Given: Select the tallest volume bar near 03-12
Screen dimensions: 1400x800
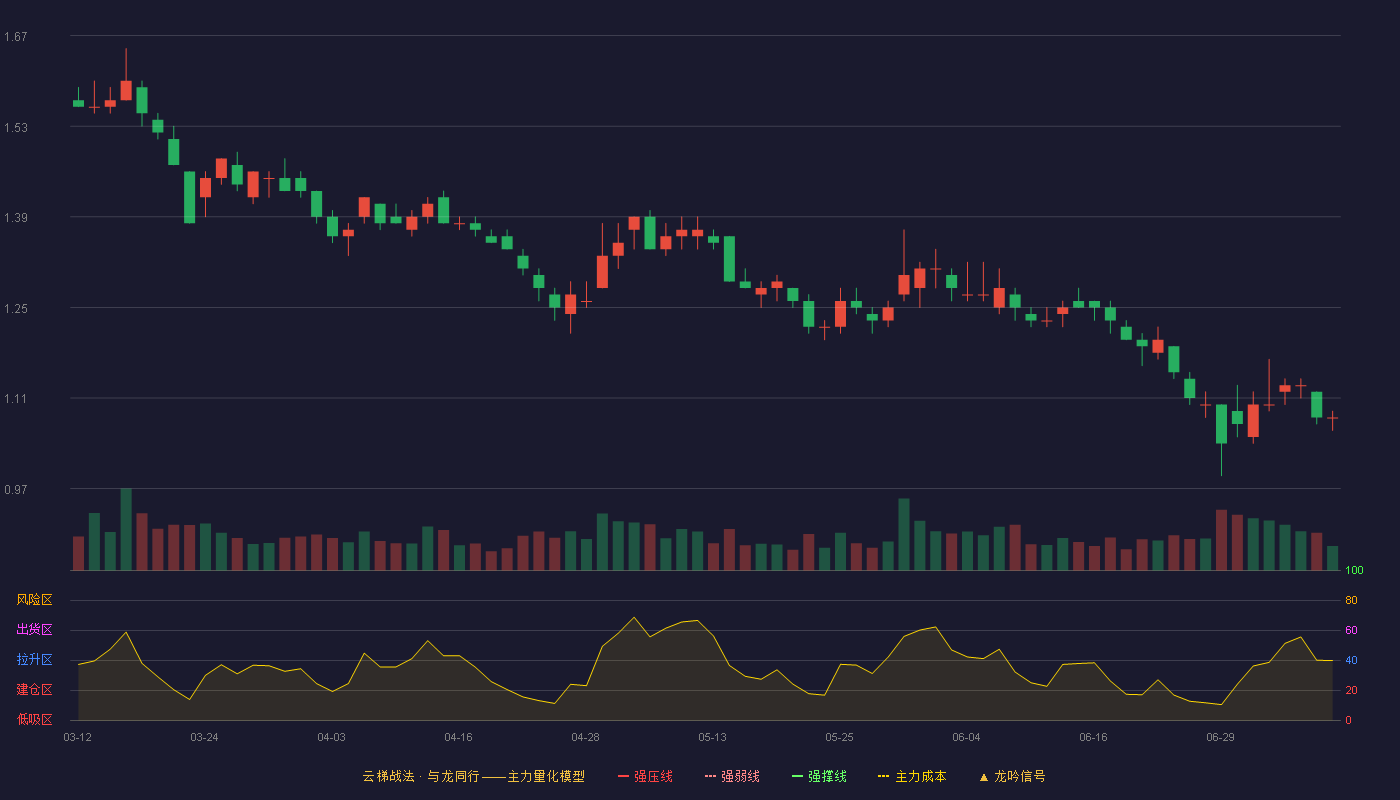Looking at the screenshot, I should 126,529.
